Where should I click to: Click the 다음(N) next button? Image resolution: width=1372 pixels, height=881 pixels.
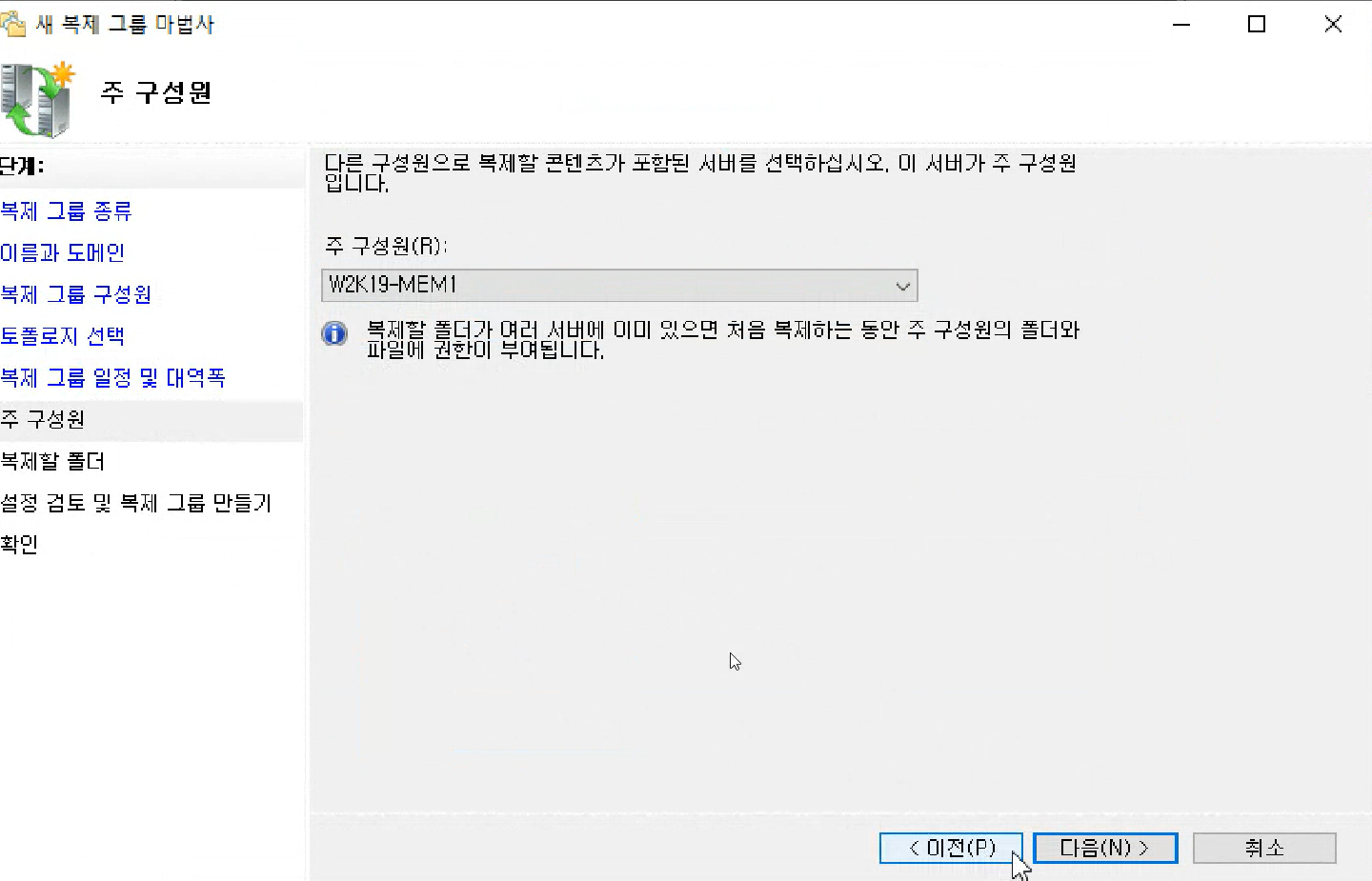point(1105,848)
